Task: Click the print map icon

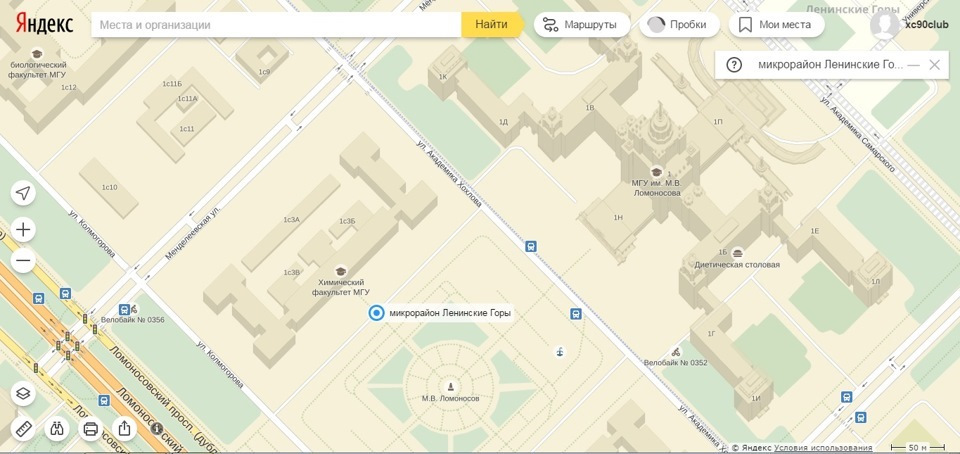Action: pos(91,428)
